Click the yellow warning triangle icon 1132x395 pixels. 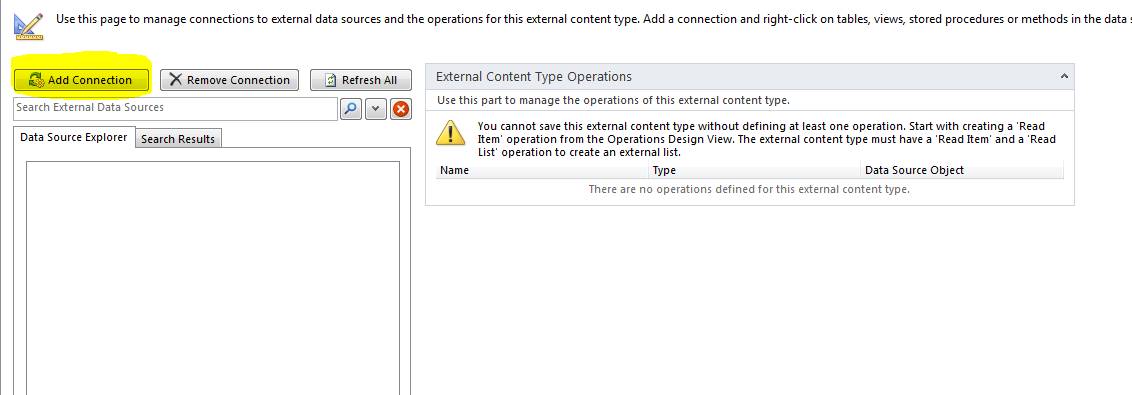coord(452,134)
